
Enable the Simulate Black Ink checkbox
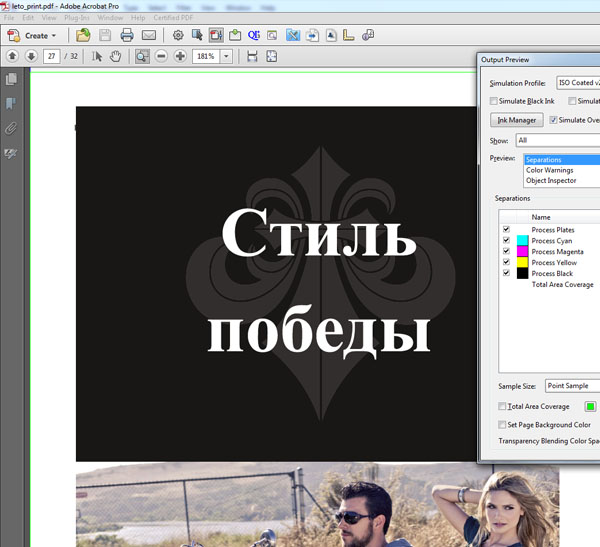point(494,101)
